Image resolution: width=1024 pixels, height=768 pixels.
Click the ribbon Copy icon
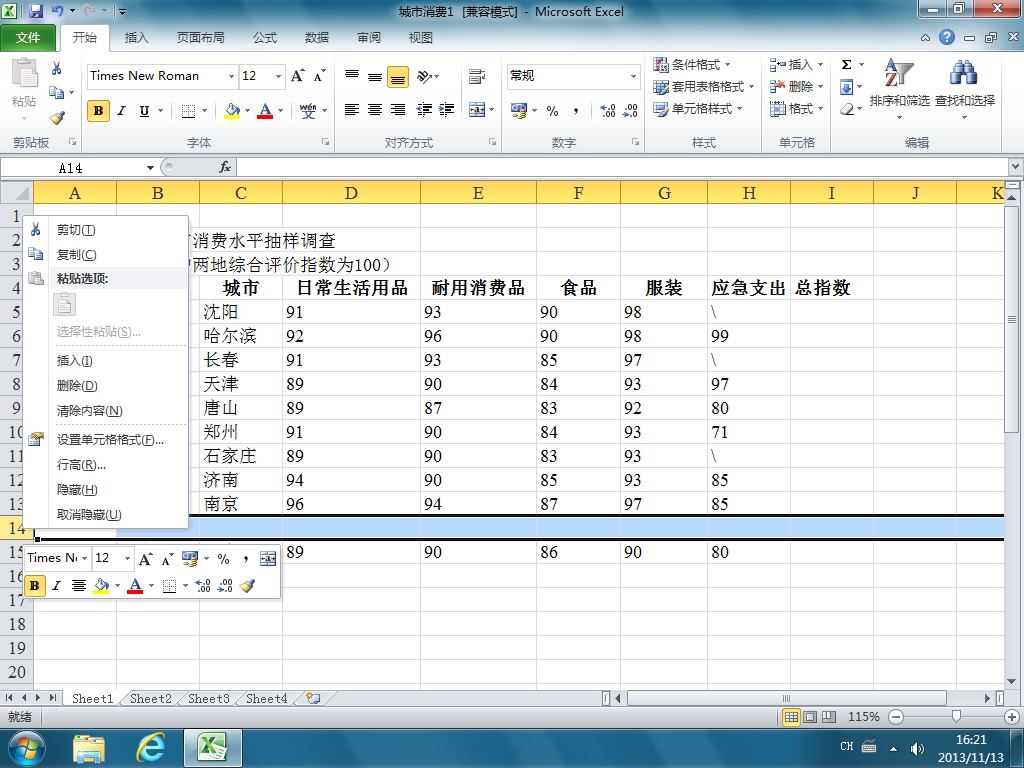[57, 93]
